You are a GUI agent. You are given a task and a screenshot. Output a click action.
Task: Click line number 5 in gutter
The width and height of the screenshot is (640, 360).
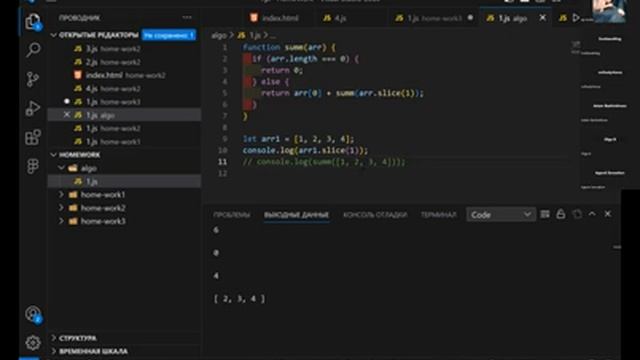[x=224, y=93]
